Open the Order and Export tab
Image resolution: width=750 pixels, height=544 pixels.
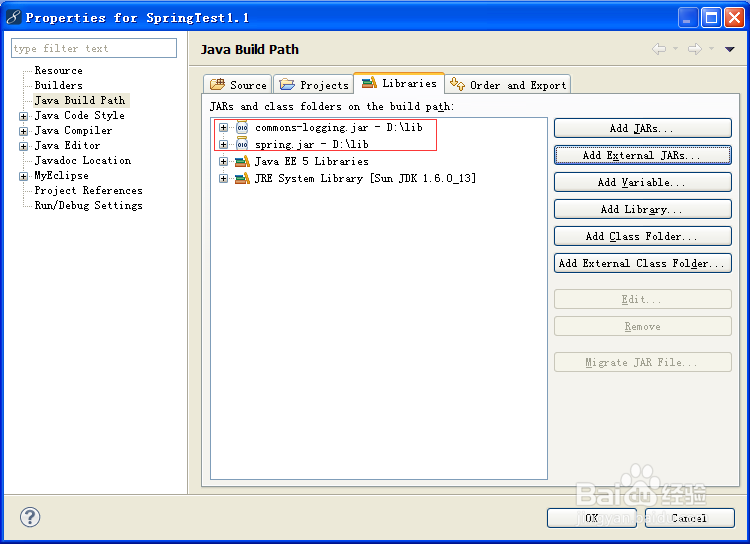(x=508, y=85)
